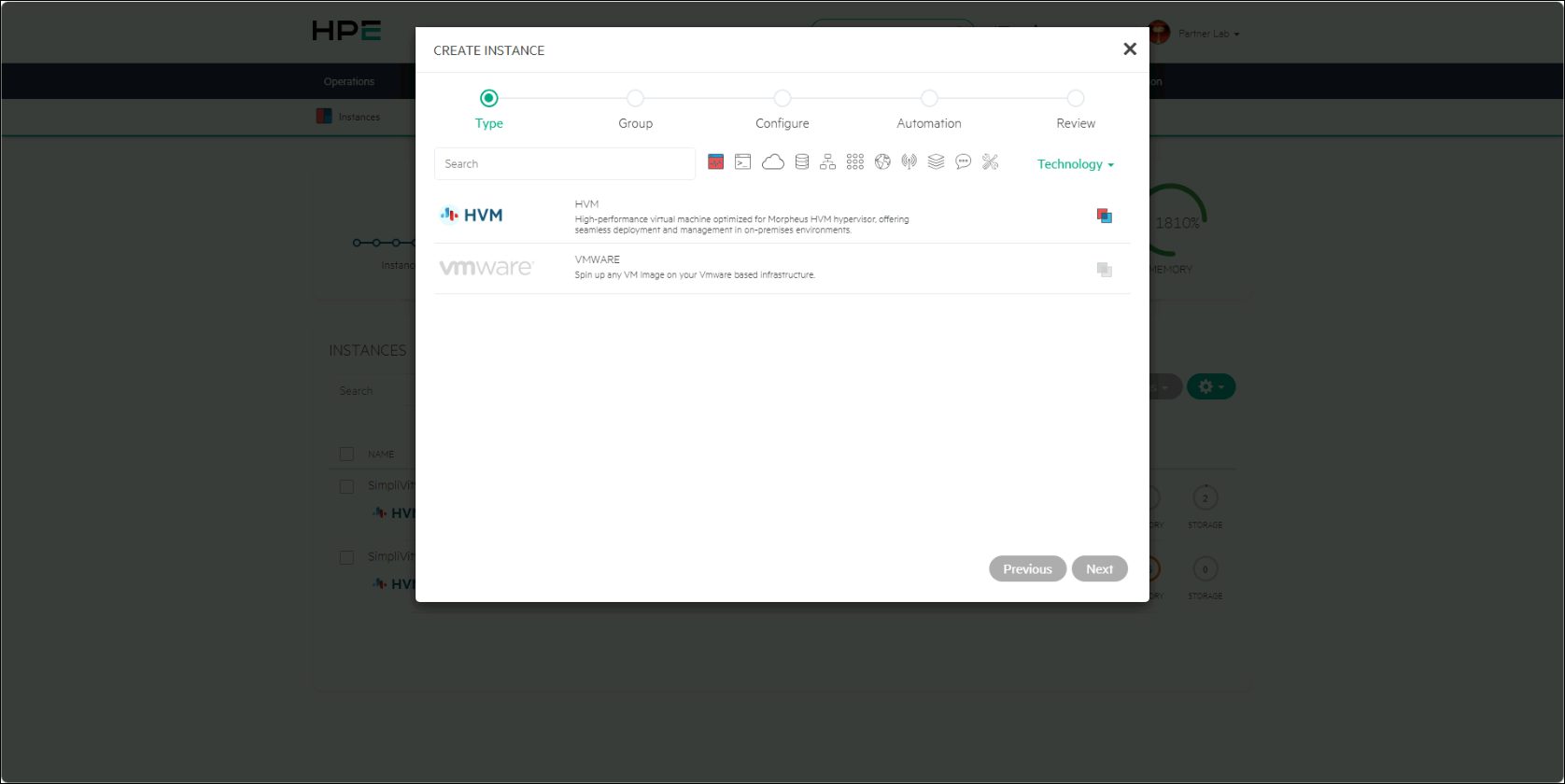Focus the instance type Search field
Image resolution: width=1565 pixels, height=784 pixels.
565,163
